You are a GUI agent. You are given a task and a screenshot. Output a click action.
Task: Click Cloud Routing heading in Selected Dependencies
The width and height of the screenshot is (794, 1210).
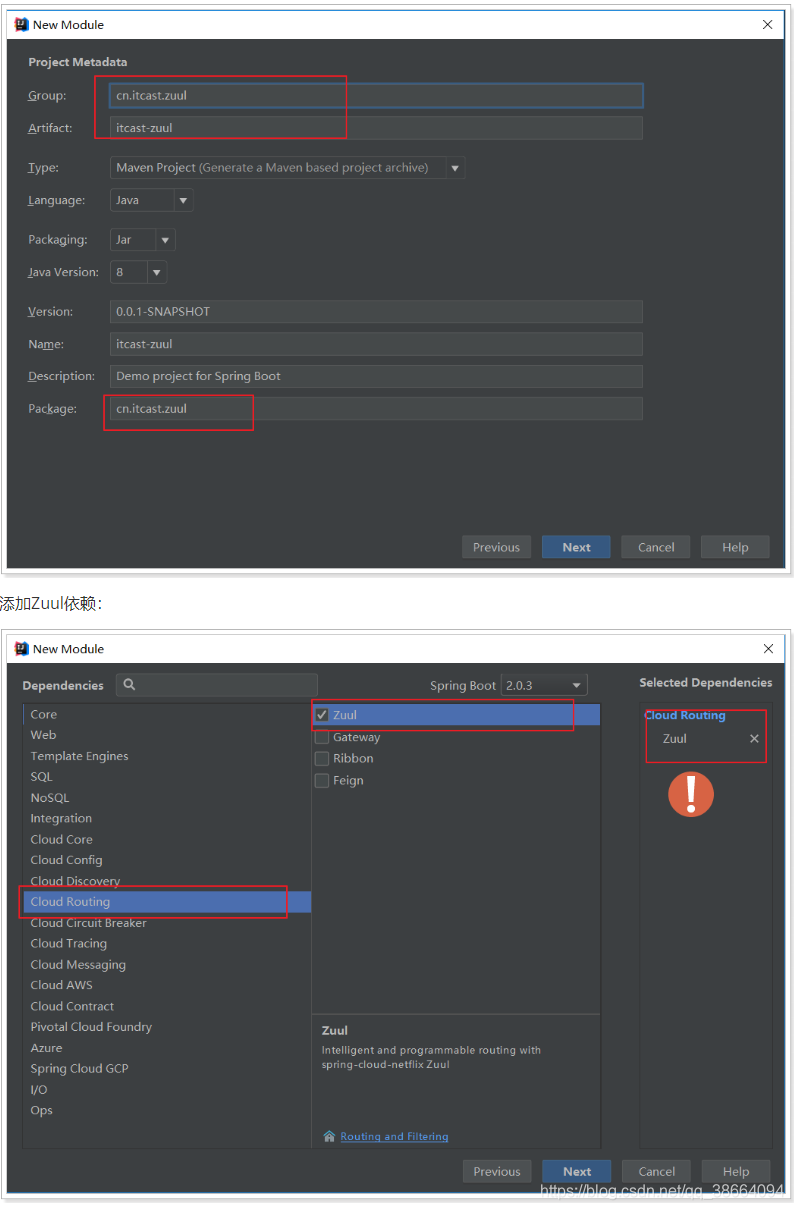coord(685,716)
